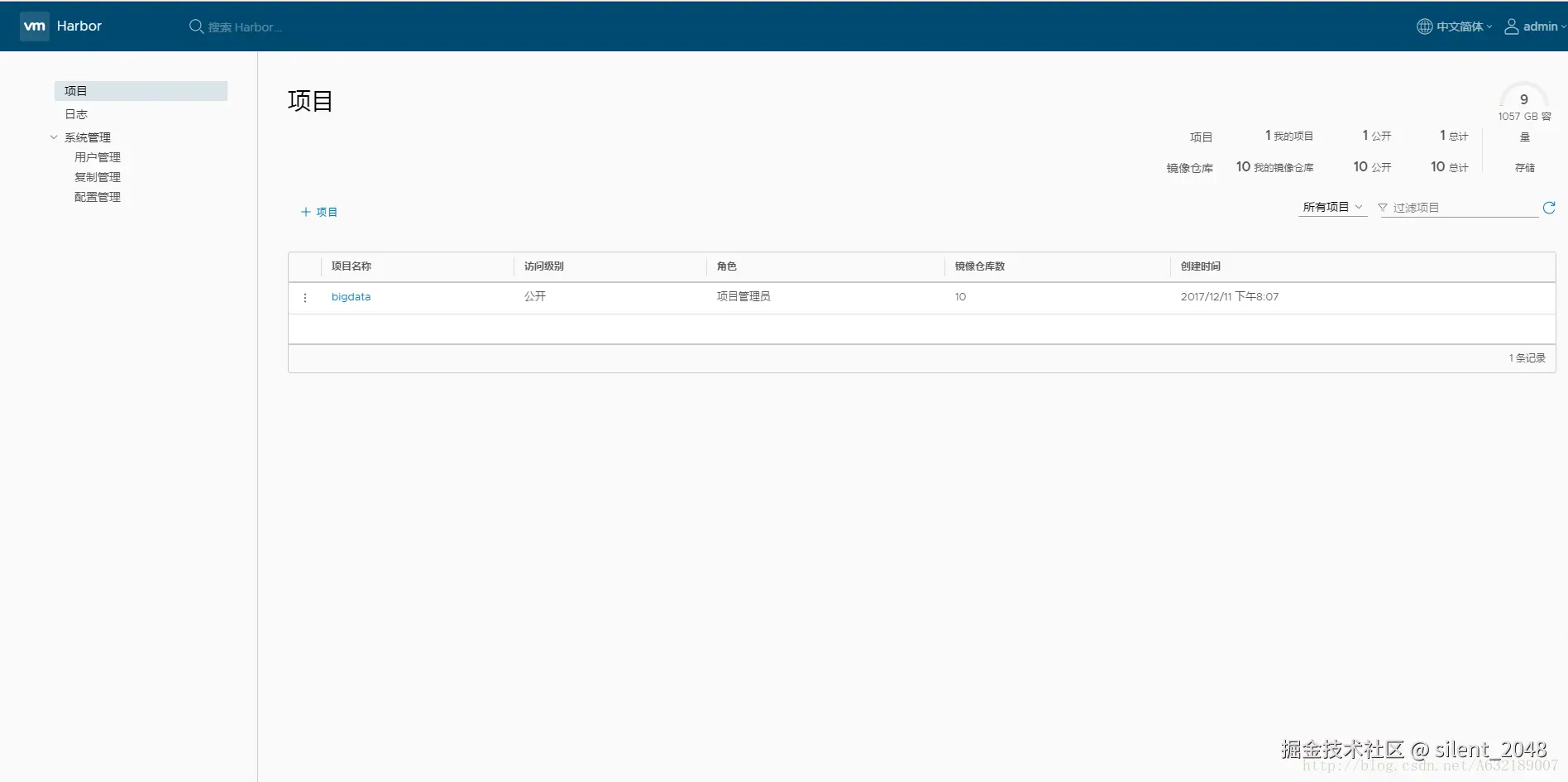Click the 10 repository count cell
The width and height of the screenshot is (1568, 782).
click(x=960, y=296)
